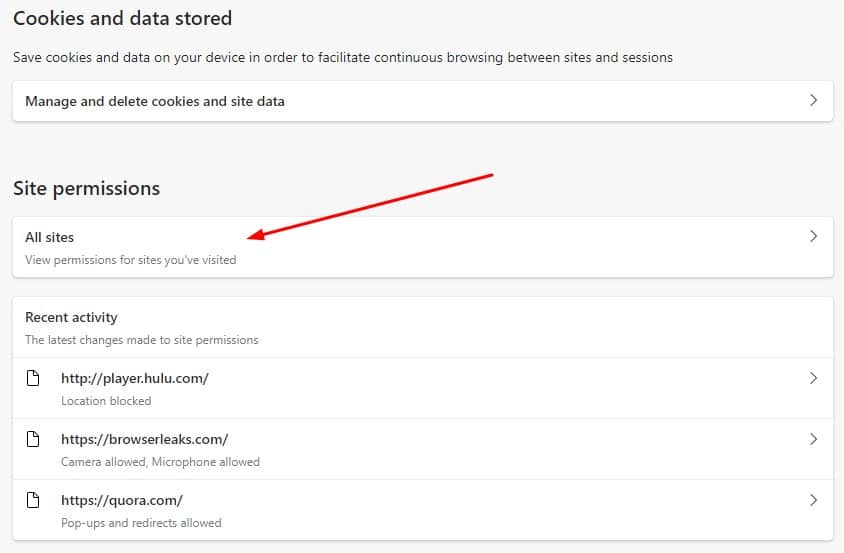The width and height of the screenshot is (844, 553).
Task: Click 'Camera allowed, Microphone allowed' status text
Action: coord(160,461)
